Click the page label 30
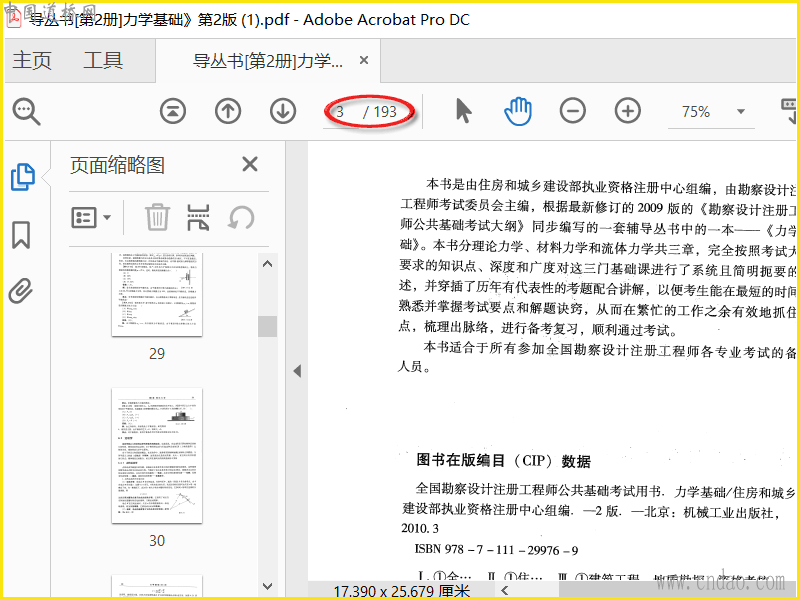800x600 pixels. click(x=157, y=541)
